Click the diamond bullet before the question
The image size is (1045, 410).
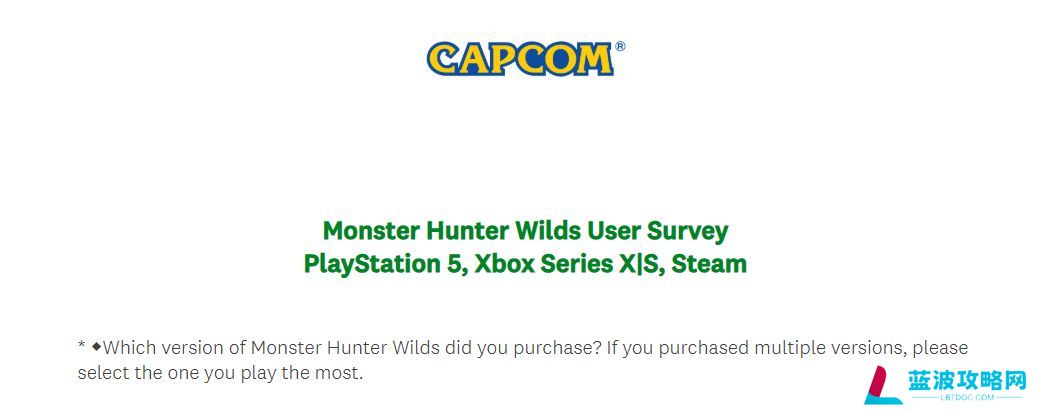click(97, 347)
